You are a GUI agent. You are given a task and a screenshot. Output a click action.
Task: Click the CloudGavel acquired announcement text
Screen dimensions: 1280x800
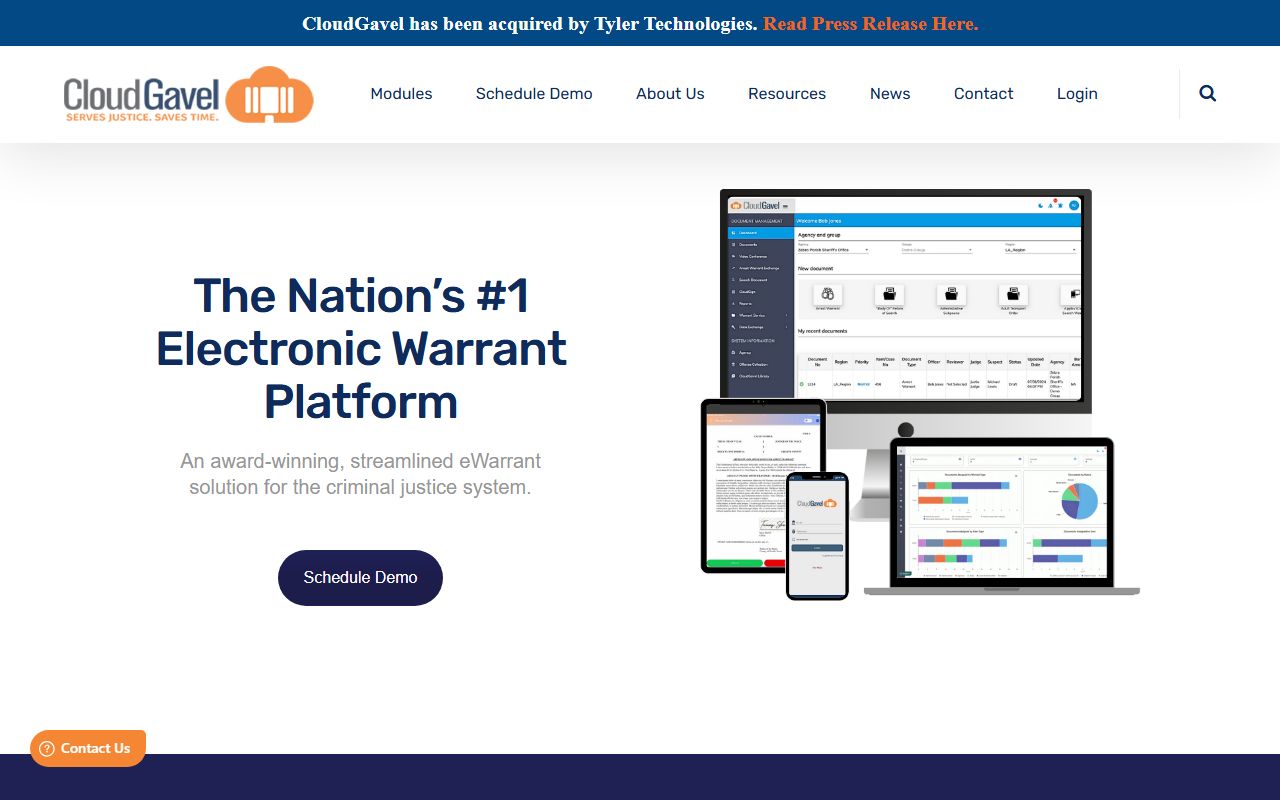(530, 23)
